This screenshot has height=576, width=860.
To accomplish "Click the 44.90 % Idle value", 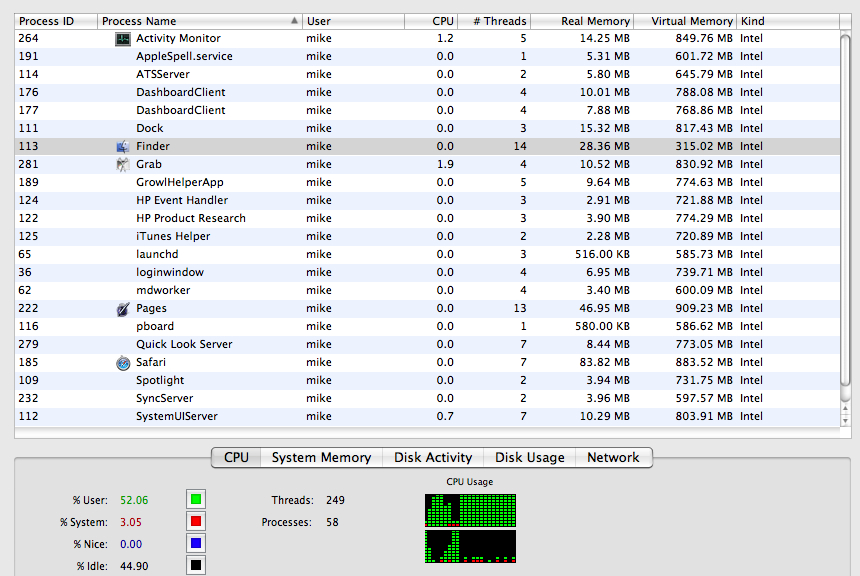I will point(134,566).
